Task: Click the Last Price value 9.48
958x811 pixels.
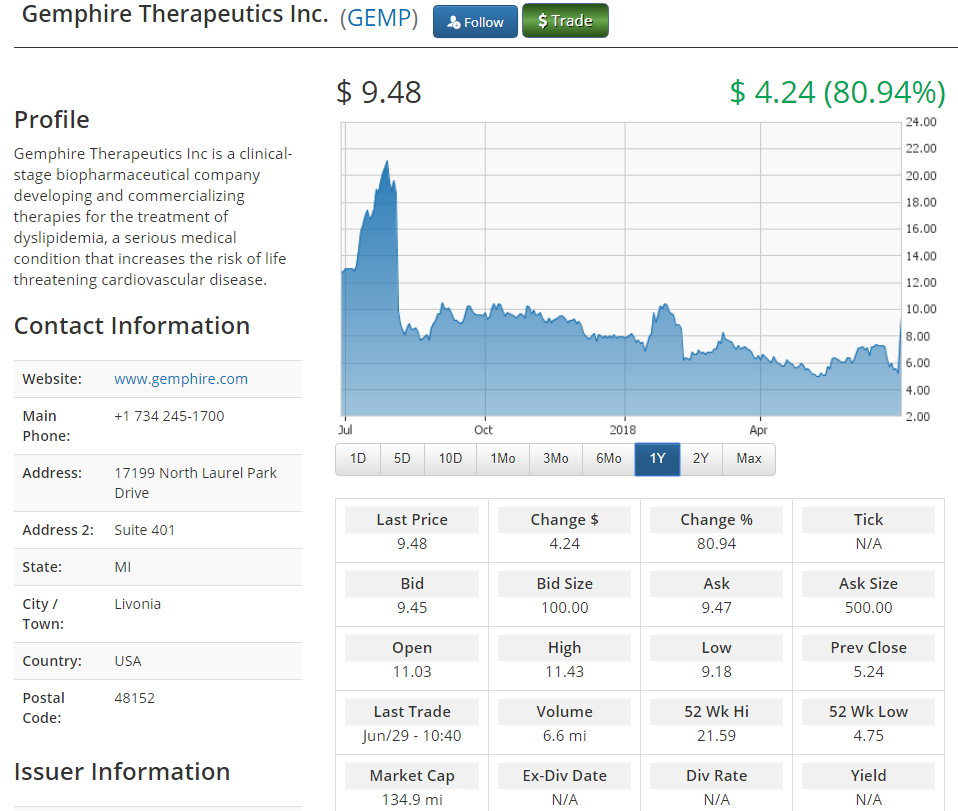Action: pyautogui.click(x=412, y=543)
